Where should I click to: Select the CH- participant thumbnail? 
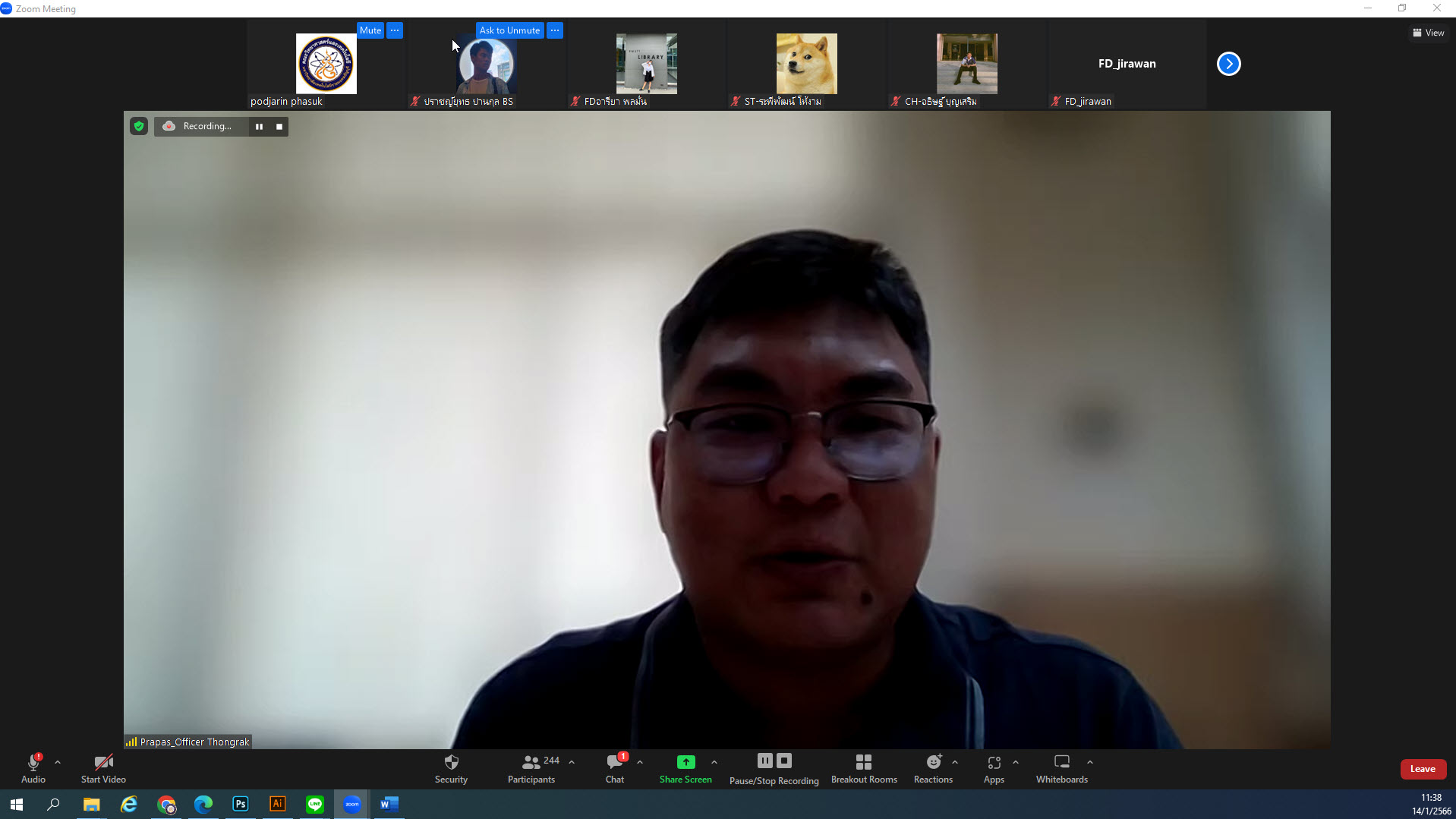click(x=966, y=64)
